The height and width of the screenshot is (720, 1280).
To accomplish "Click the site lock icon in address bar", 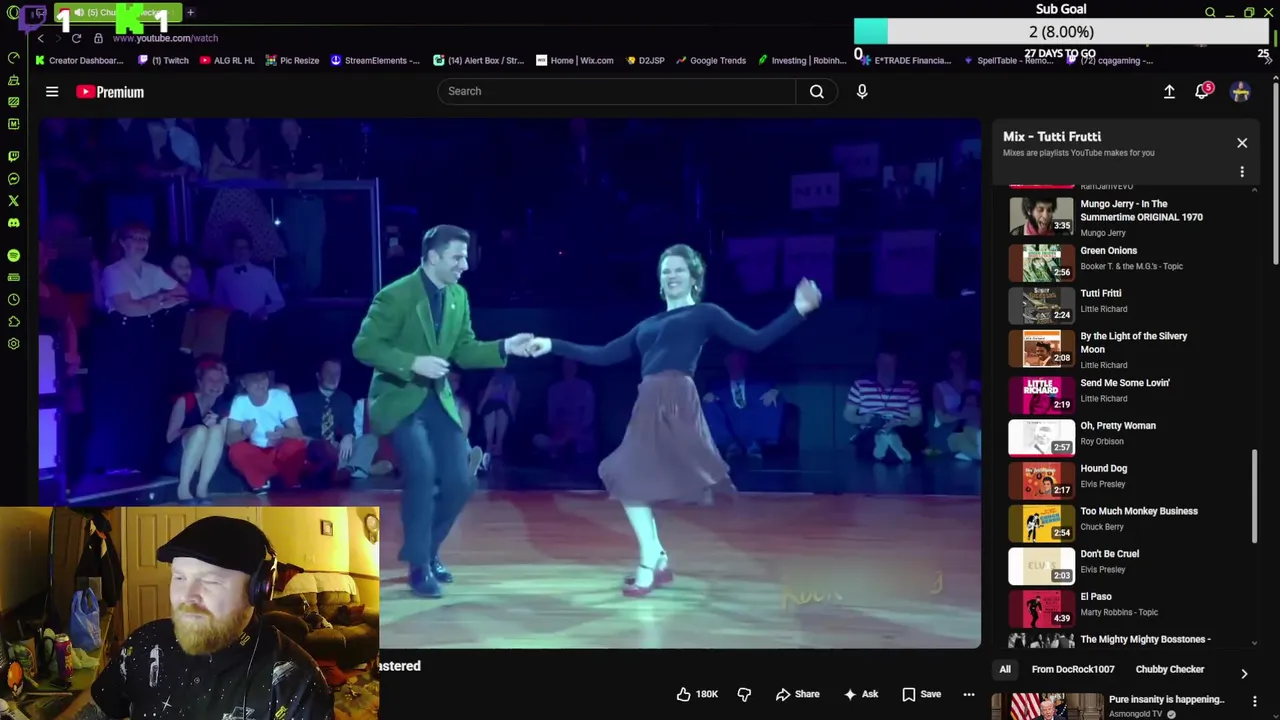I will point(98,38).
